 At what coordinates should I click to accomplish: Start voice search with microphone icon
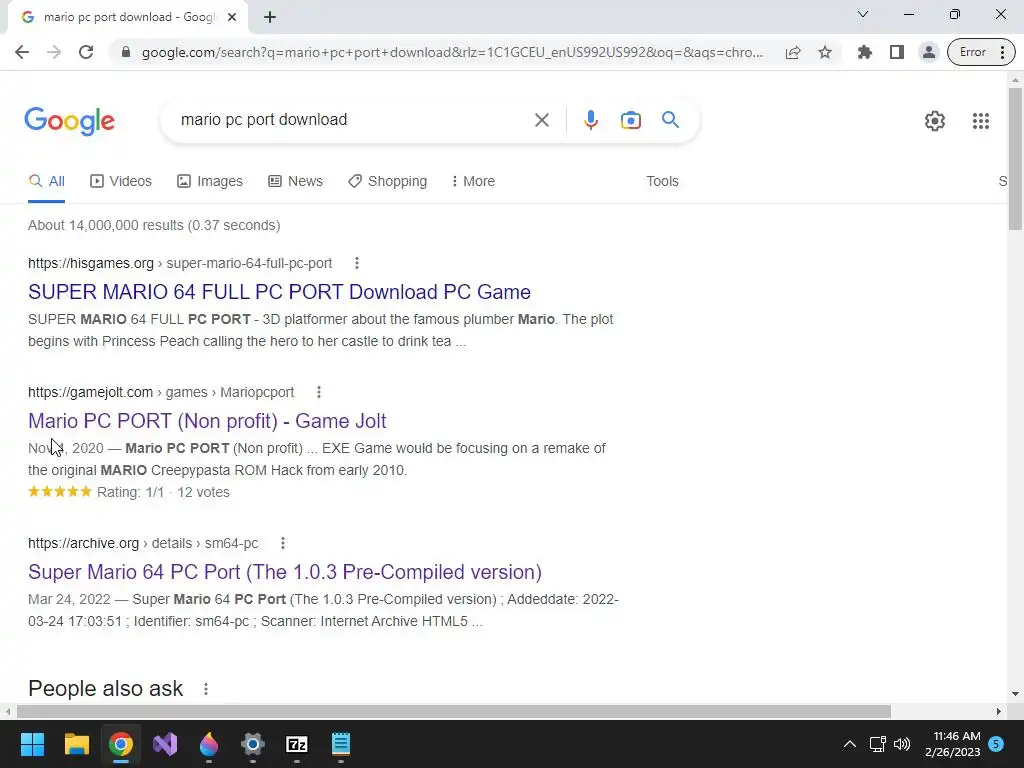590,120
